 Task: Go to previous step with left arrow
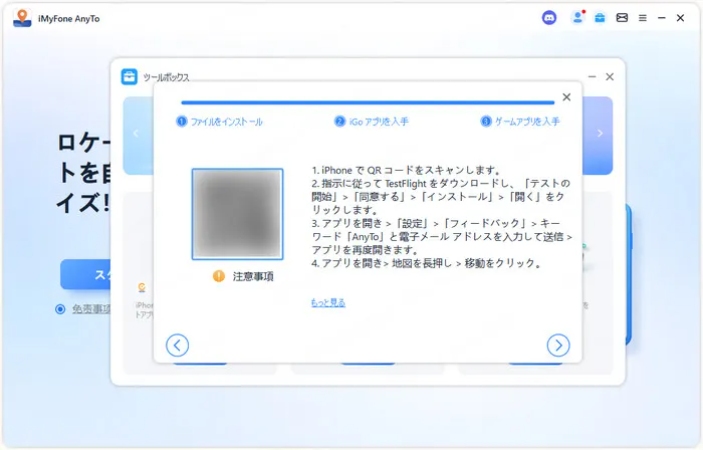[177, 345]
